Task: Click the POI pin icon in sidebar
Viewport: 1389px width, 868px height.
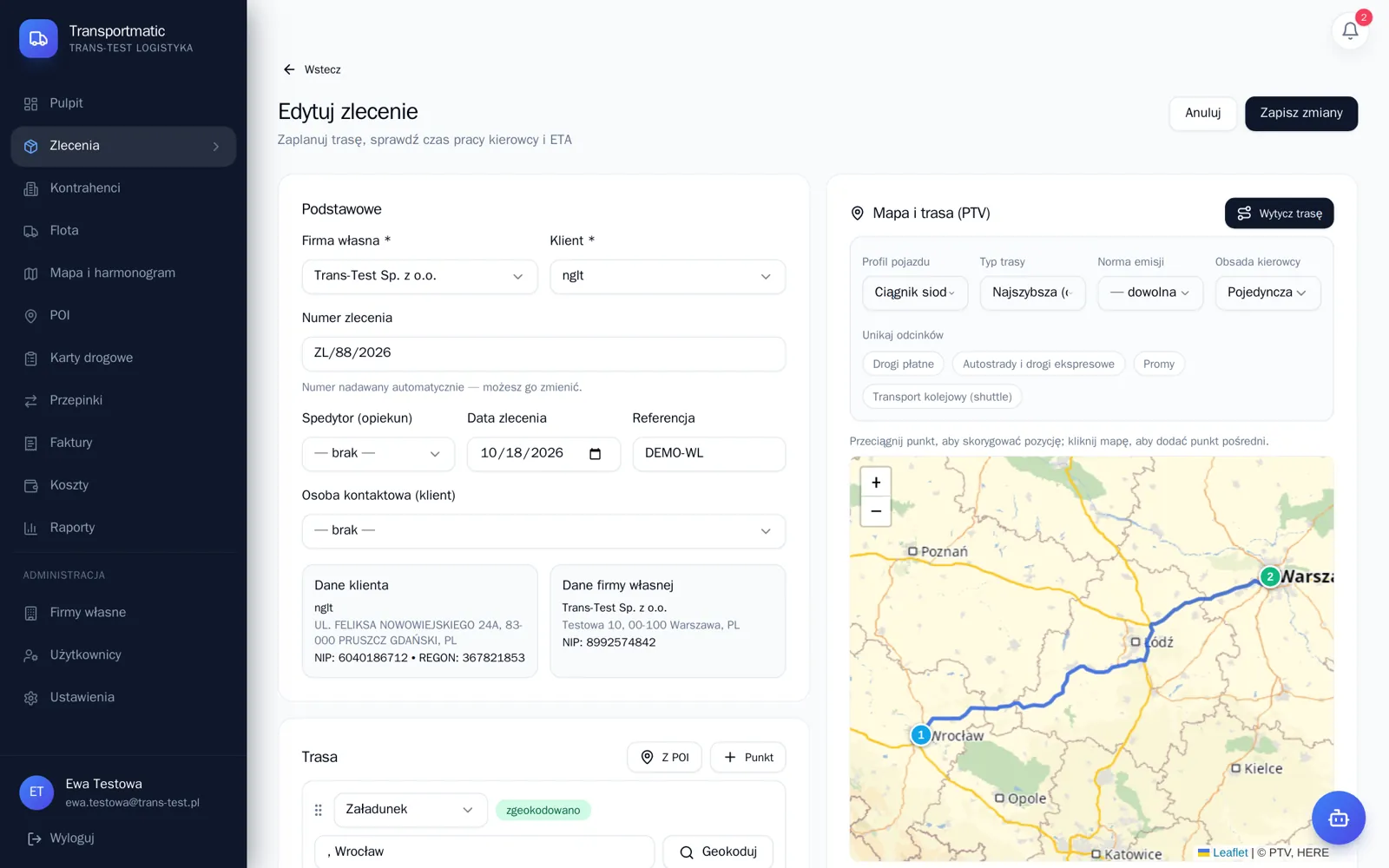Action: pyautogui.click(x=31, y=316)
